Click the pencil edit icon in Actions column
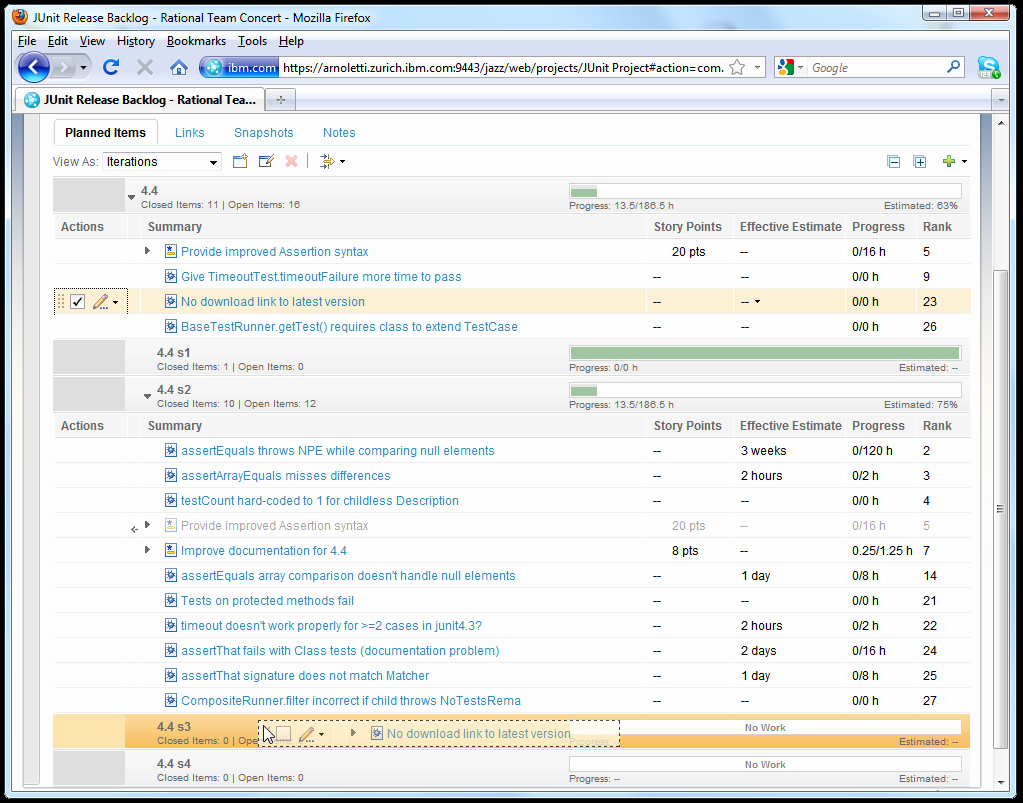 pos(100,302)
